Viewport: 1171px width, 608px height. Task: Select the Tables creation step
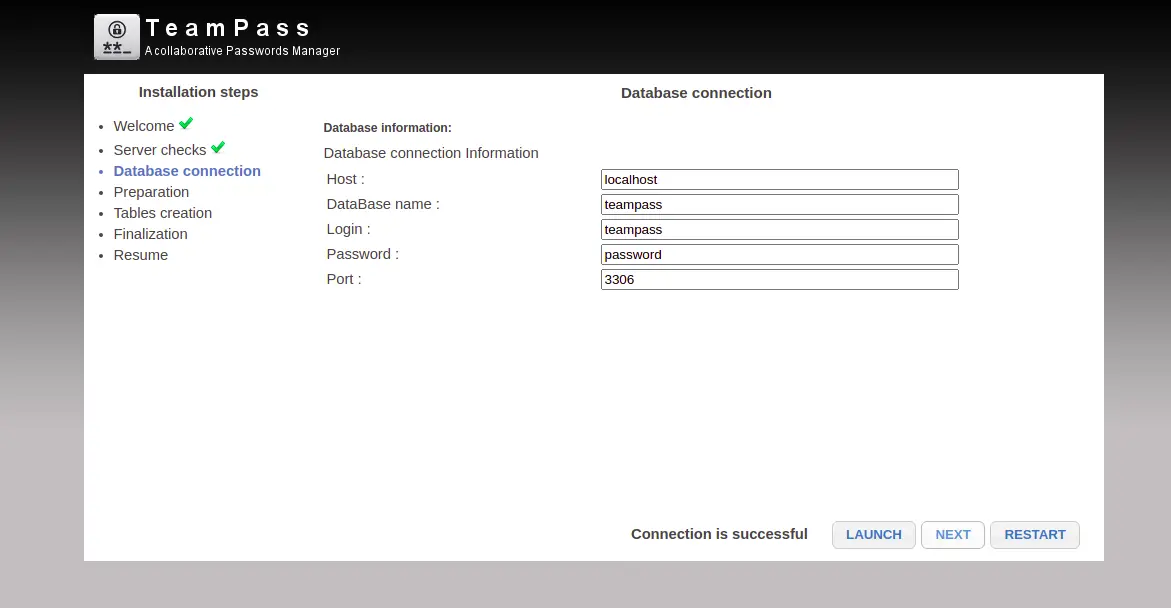[163, 213]
